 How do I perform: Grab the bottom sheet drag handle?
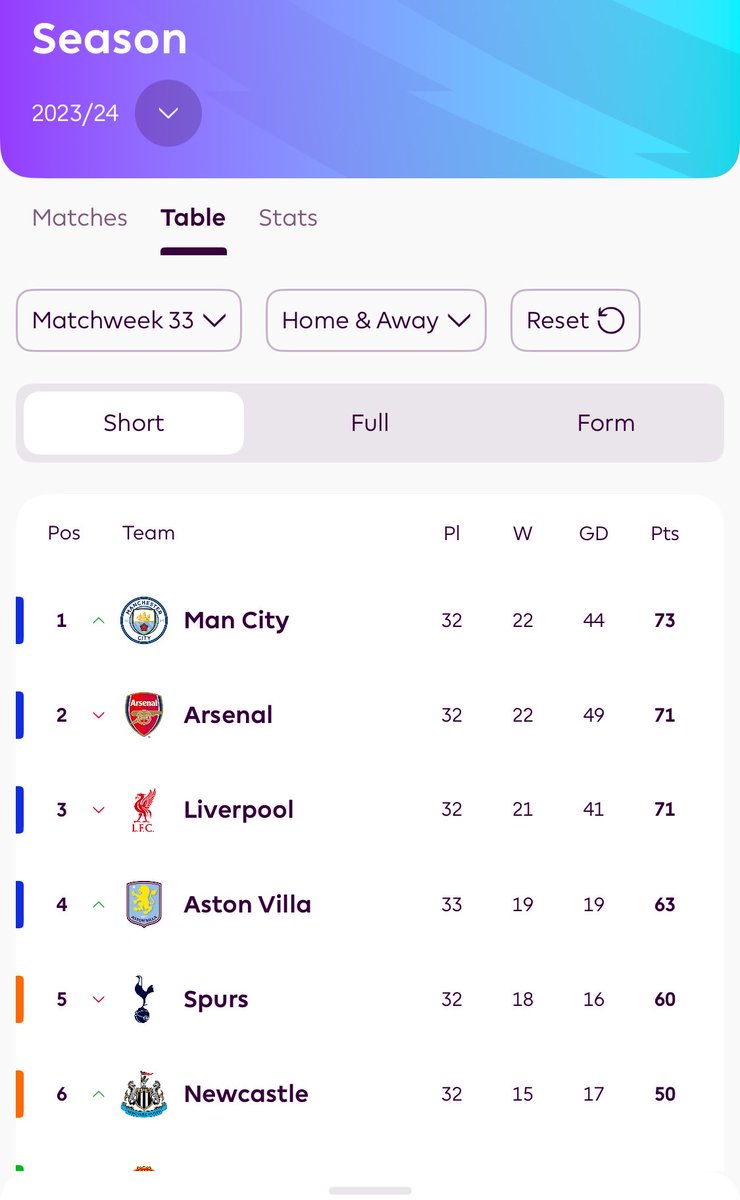point(370,1190)
